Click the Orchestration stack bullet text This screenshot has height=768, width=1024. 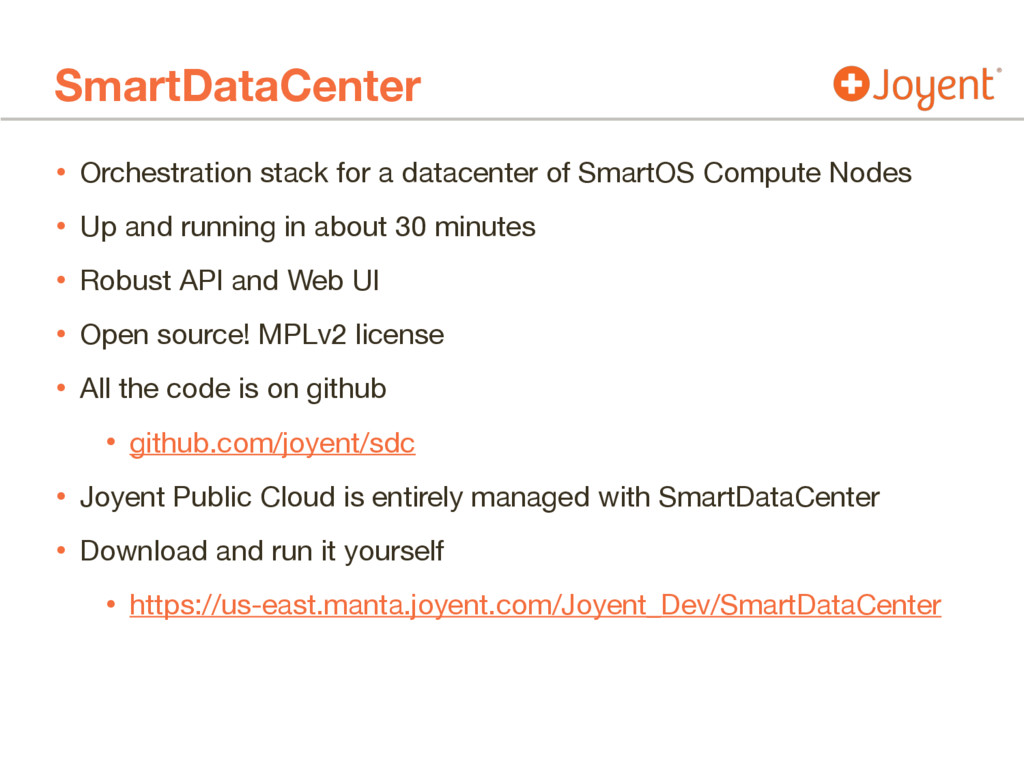point(495,173)
